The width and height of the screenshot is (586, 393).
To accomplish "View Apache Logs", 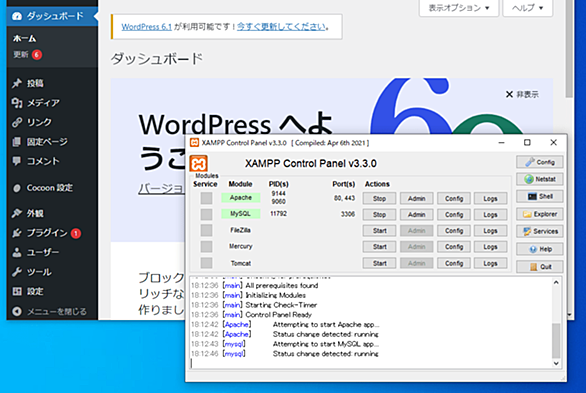I will pyautogui.click(x=490, y=198).
